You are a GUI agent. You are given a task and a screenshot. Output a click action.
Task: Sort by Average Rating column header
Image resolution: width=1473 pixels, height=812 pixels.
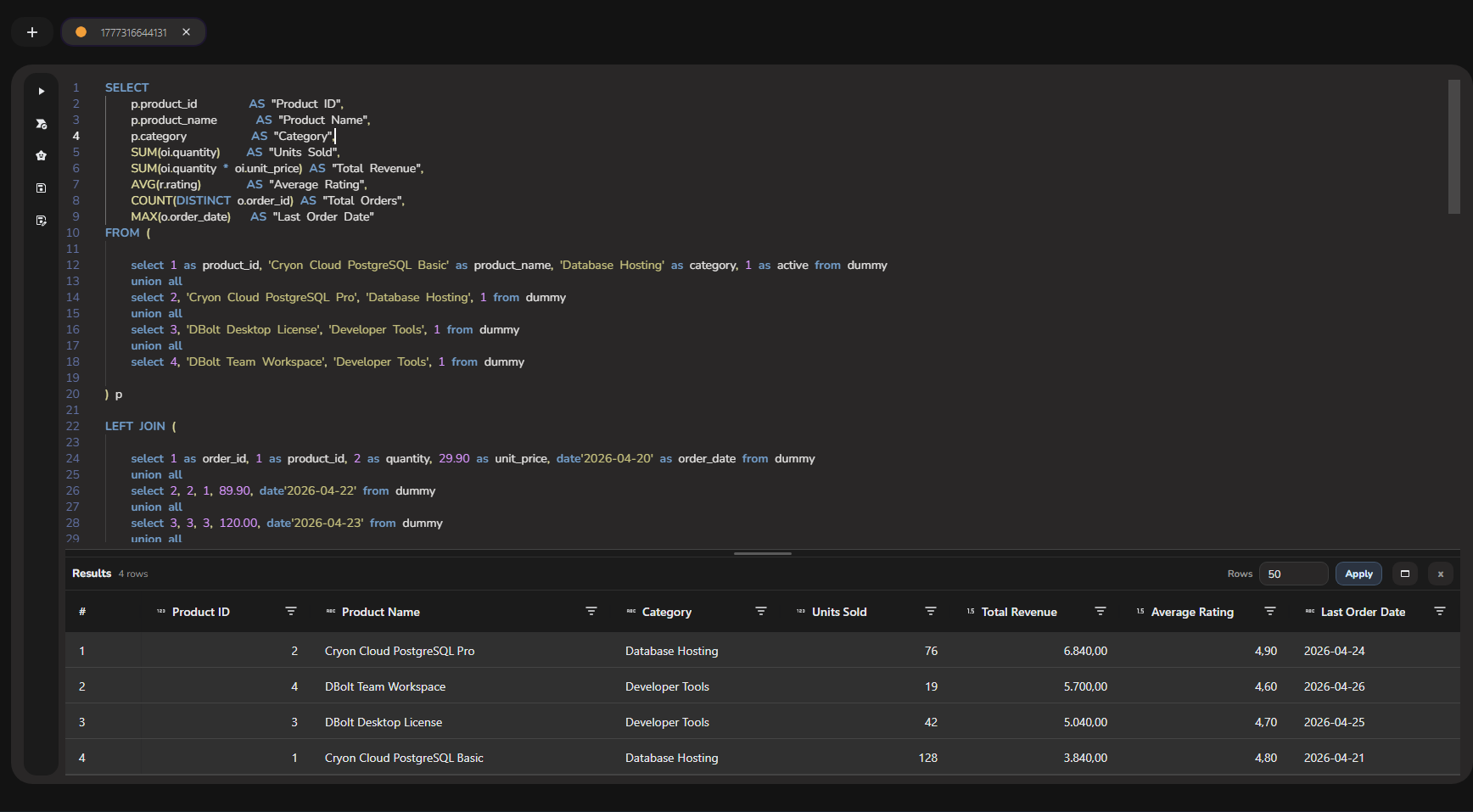1192,612
